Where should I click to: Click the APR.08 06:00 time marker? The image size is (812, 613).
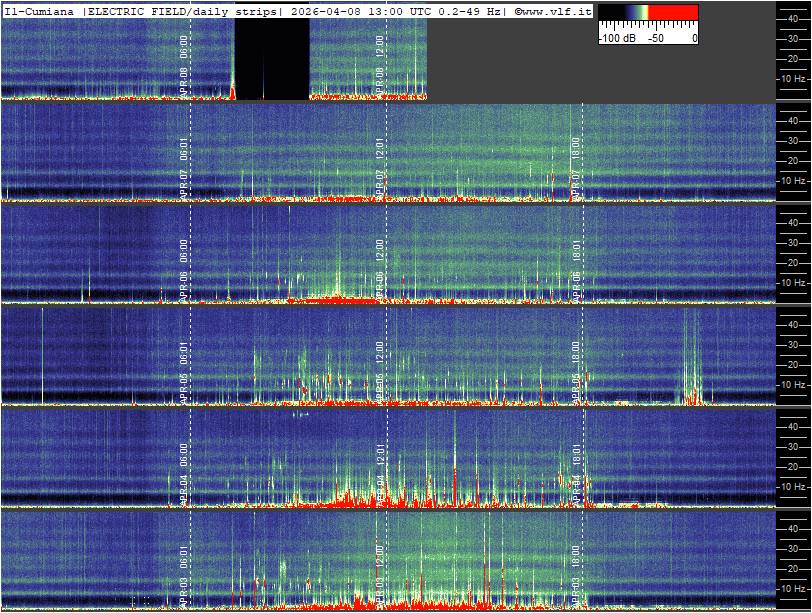click(x=184, y=62)
